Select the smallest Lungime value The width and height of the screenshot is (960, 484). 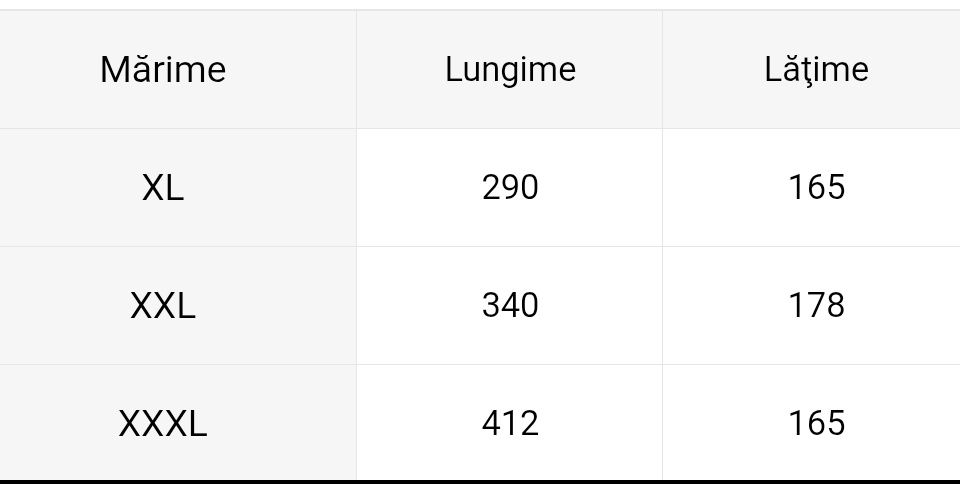510,187
